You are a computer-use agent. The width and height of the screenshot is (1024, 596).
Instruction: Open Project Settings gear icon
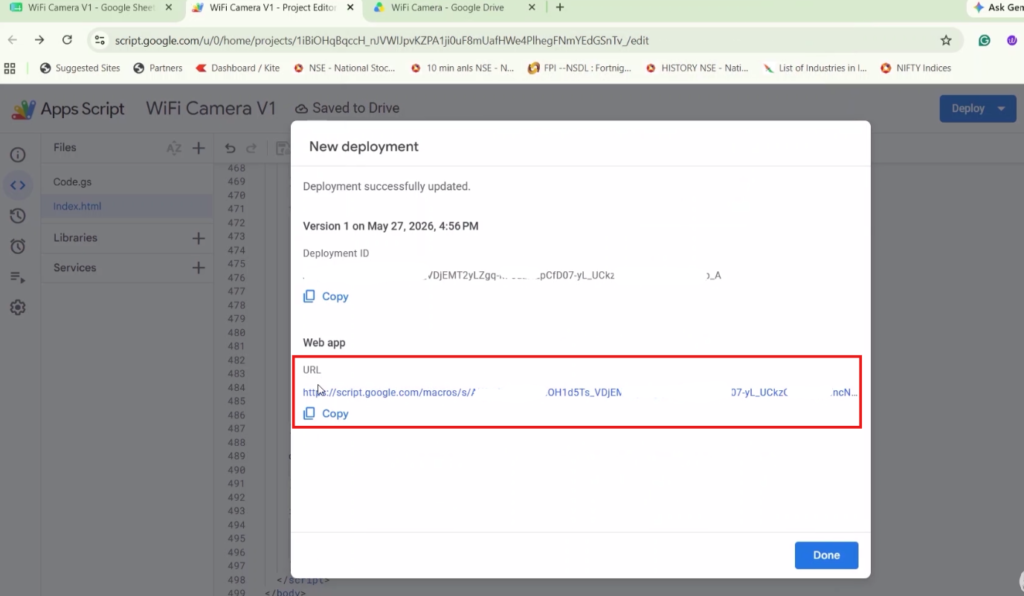click(x=18, y=307)
